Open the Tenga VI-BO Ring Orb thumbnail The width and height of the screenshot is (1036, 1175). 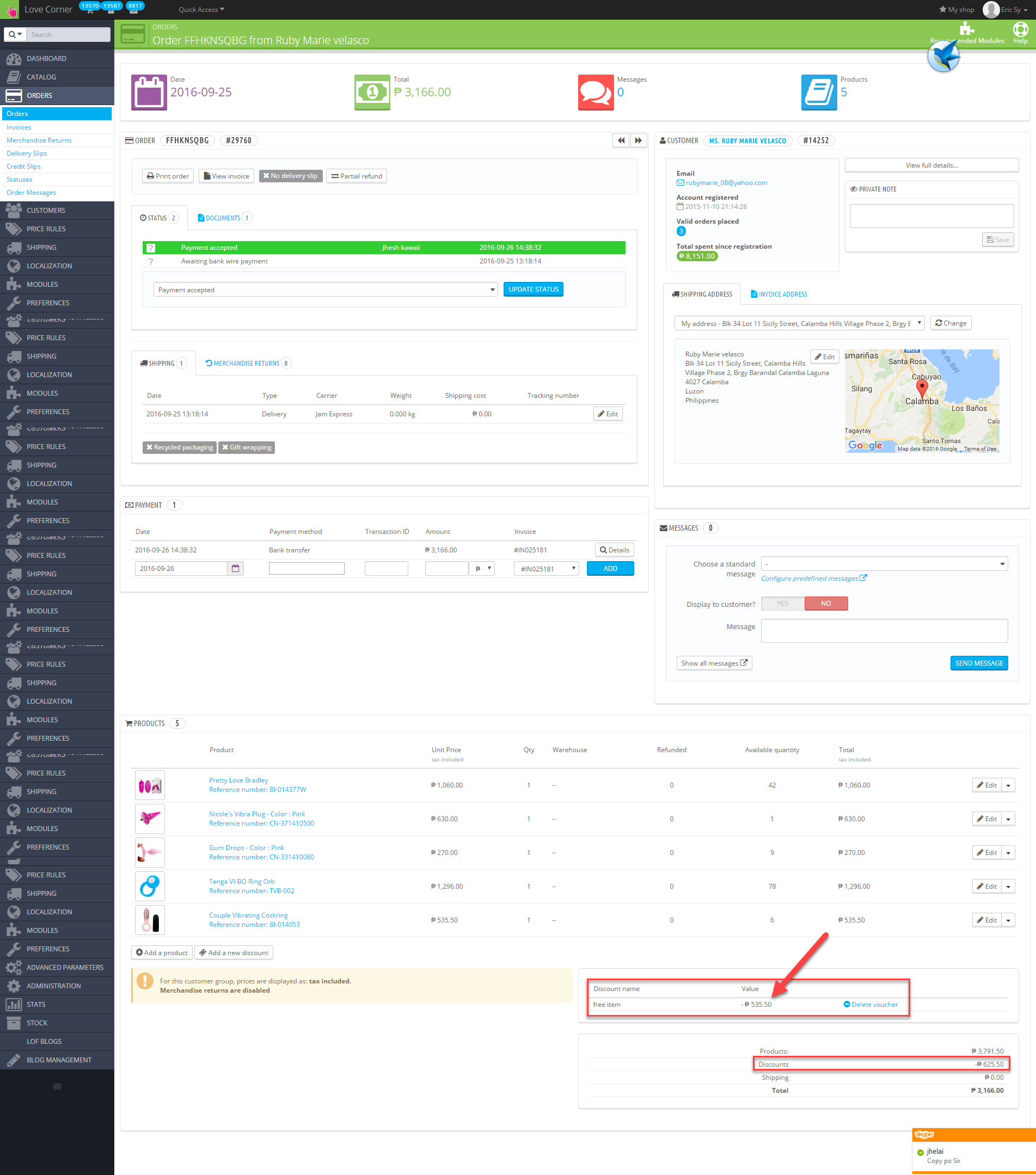pos(150,887)
